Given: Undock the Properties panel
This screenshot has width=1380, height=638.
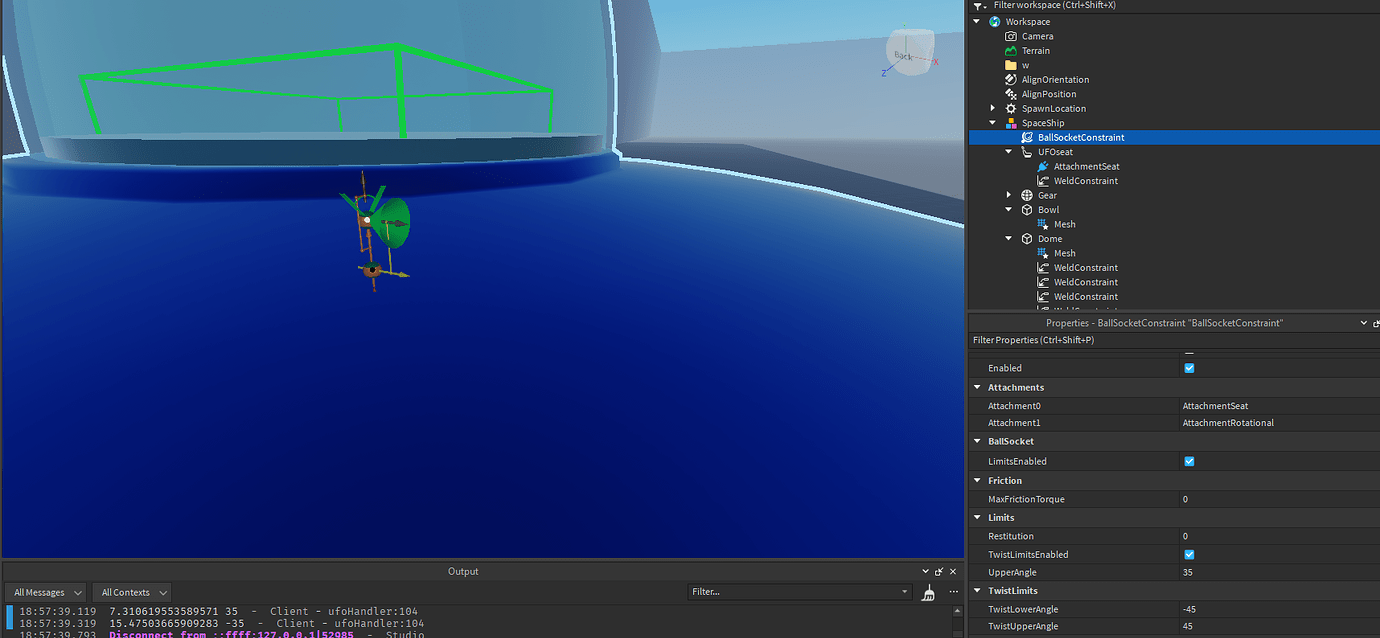Looking at the screenshot, I should click(1376, 323).
